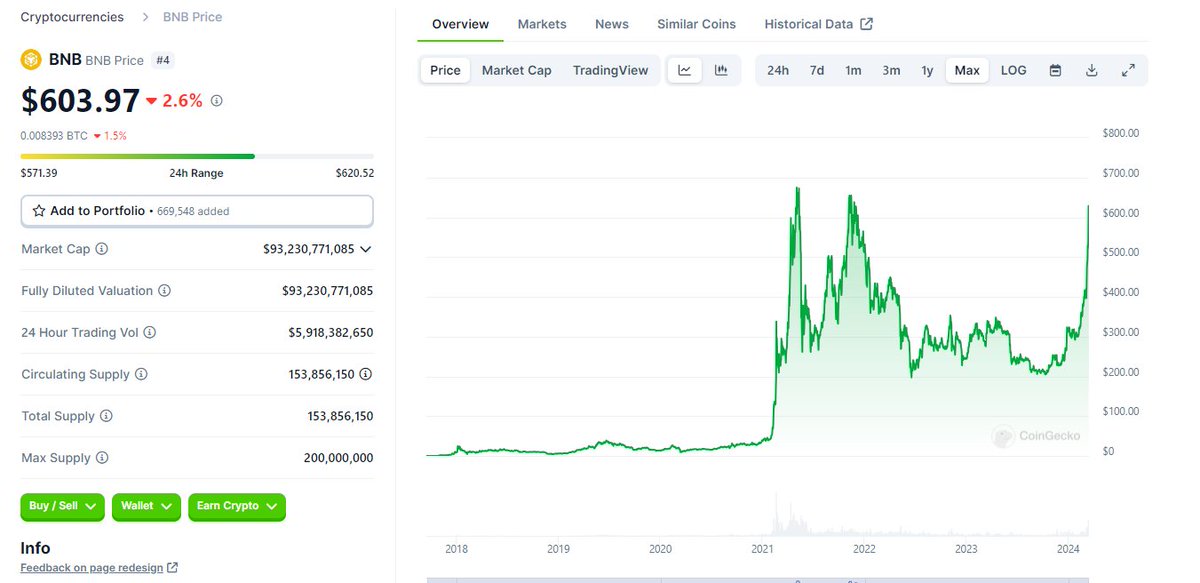Download the chart data
This screenshot has width=1200, height=583.
pyautogui.click(x=1092, y=70)
